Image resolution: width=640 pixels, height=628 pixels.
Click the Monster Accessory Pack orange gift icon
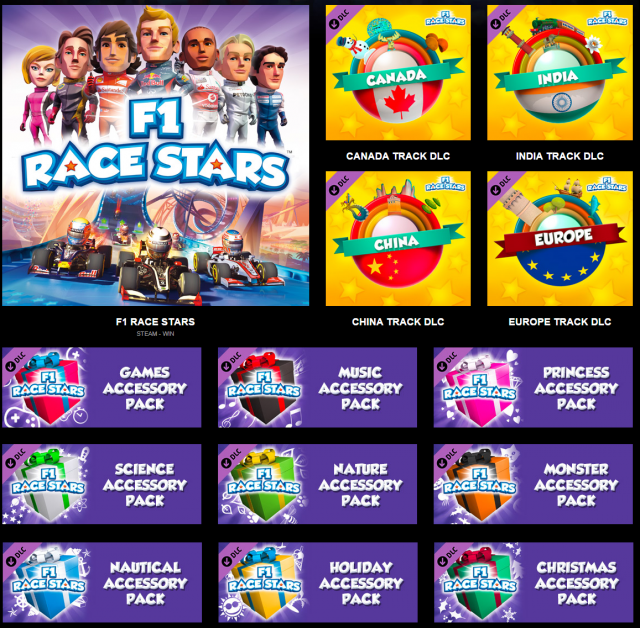tap(480, 484)
